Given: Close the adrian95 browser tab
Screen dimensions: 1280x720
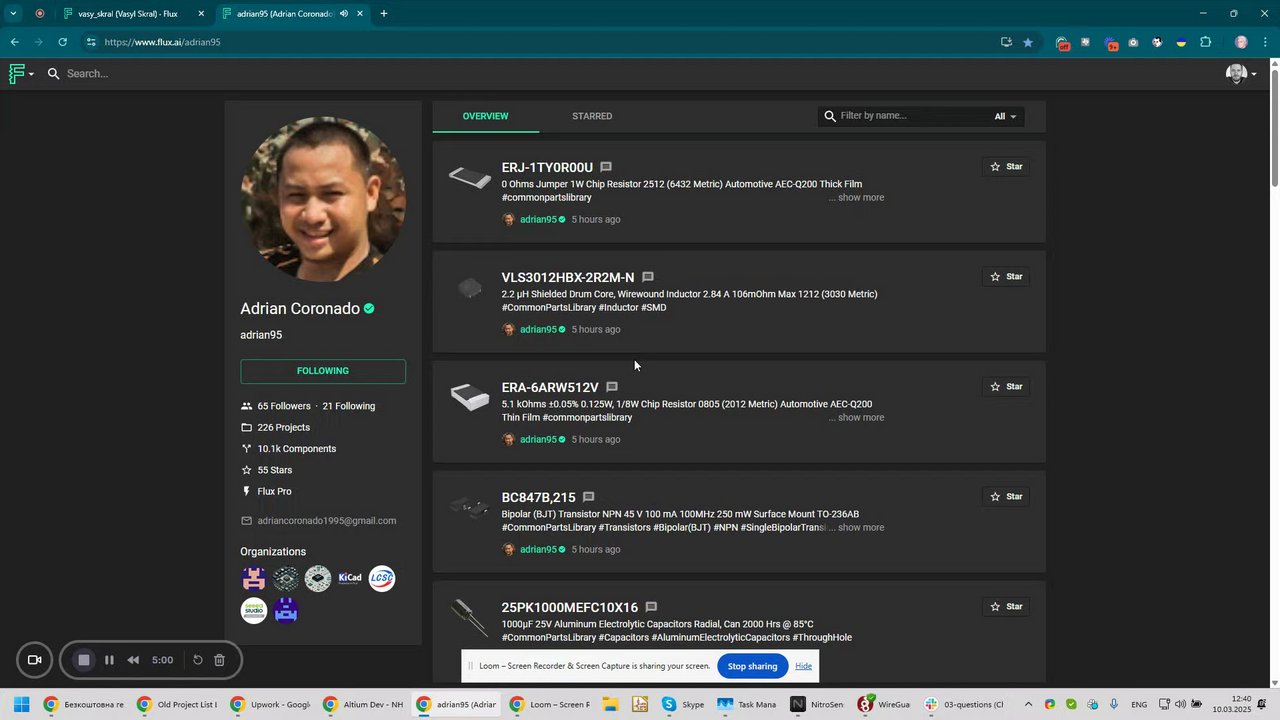Looking at the screenshot, I should (360, 14).
